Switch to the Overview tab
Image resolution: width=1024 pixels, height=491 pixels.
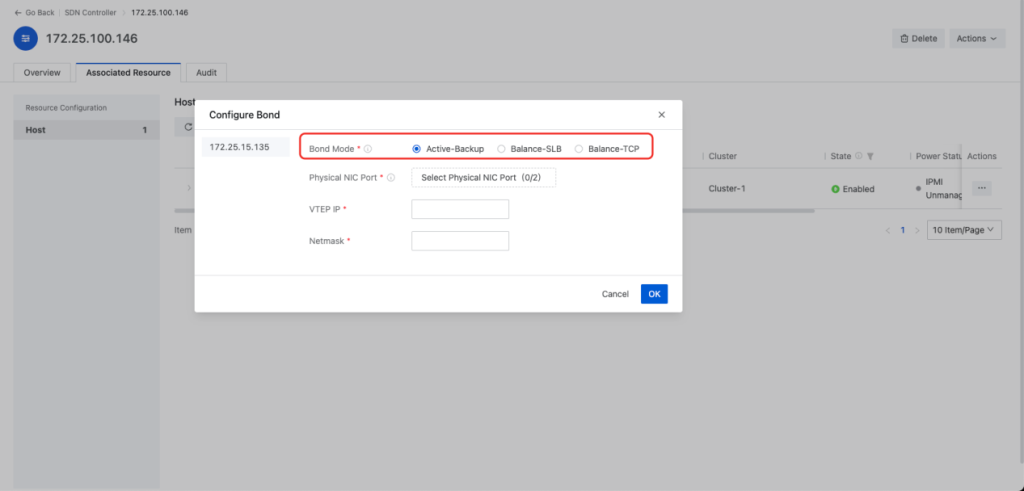[42, 73]
